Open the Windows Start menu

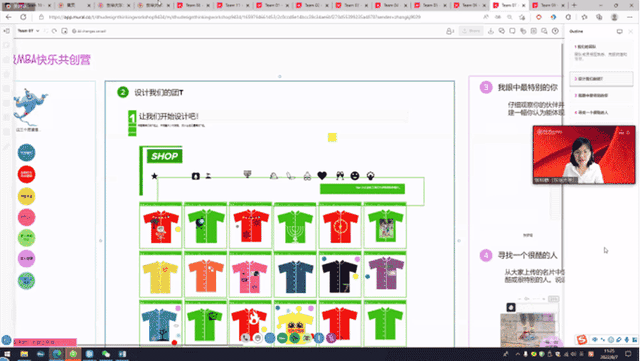(x=7, y=354)
